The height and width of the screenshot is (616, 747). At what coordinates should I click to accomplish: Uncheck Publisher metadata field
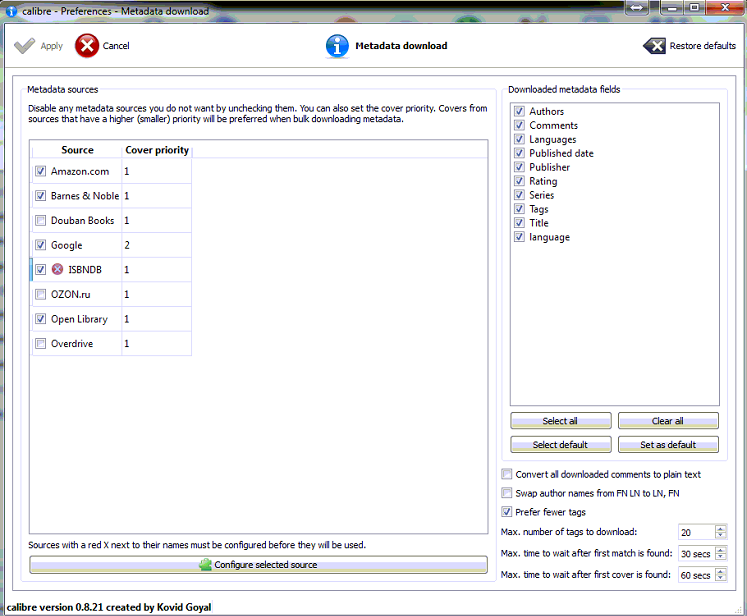[519, 167]
